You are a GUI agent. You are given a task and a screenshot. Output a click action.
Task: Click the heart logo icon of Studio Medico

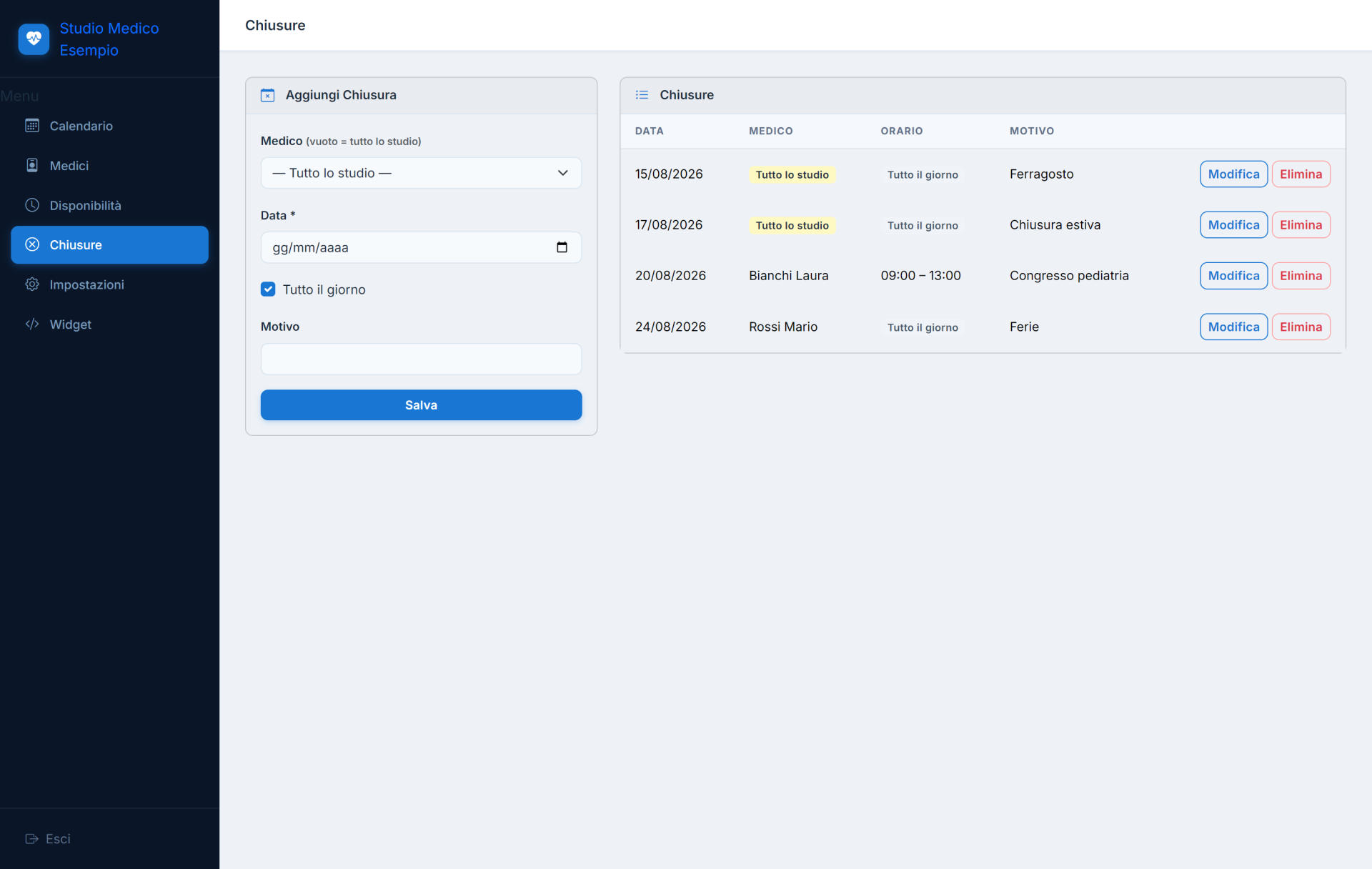tap(34, 39)
